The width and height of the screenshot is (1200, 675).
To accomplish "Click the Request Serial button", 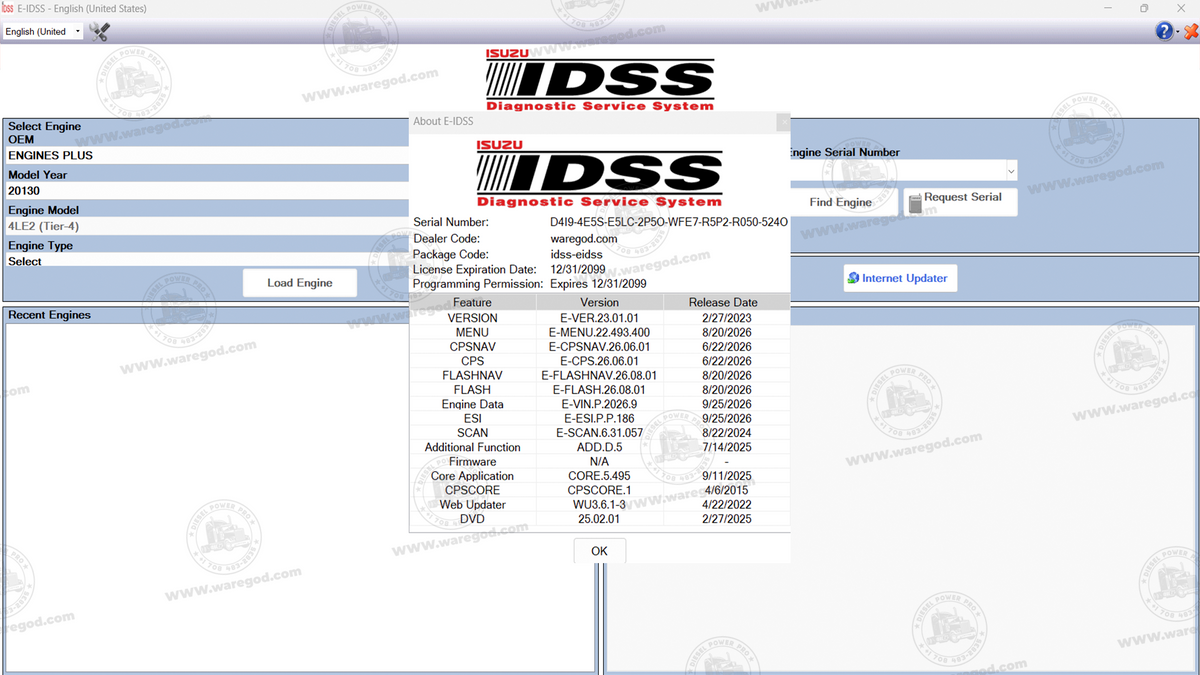I will (961, 202).
